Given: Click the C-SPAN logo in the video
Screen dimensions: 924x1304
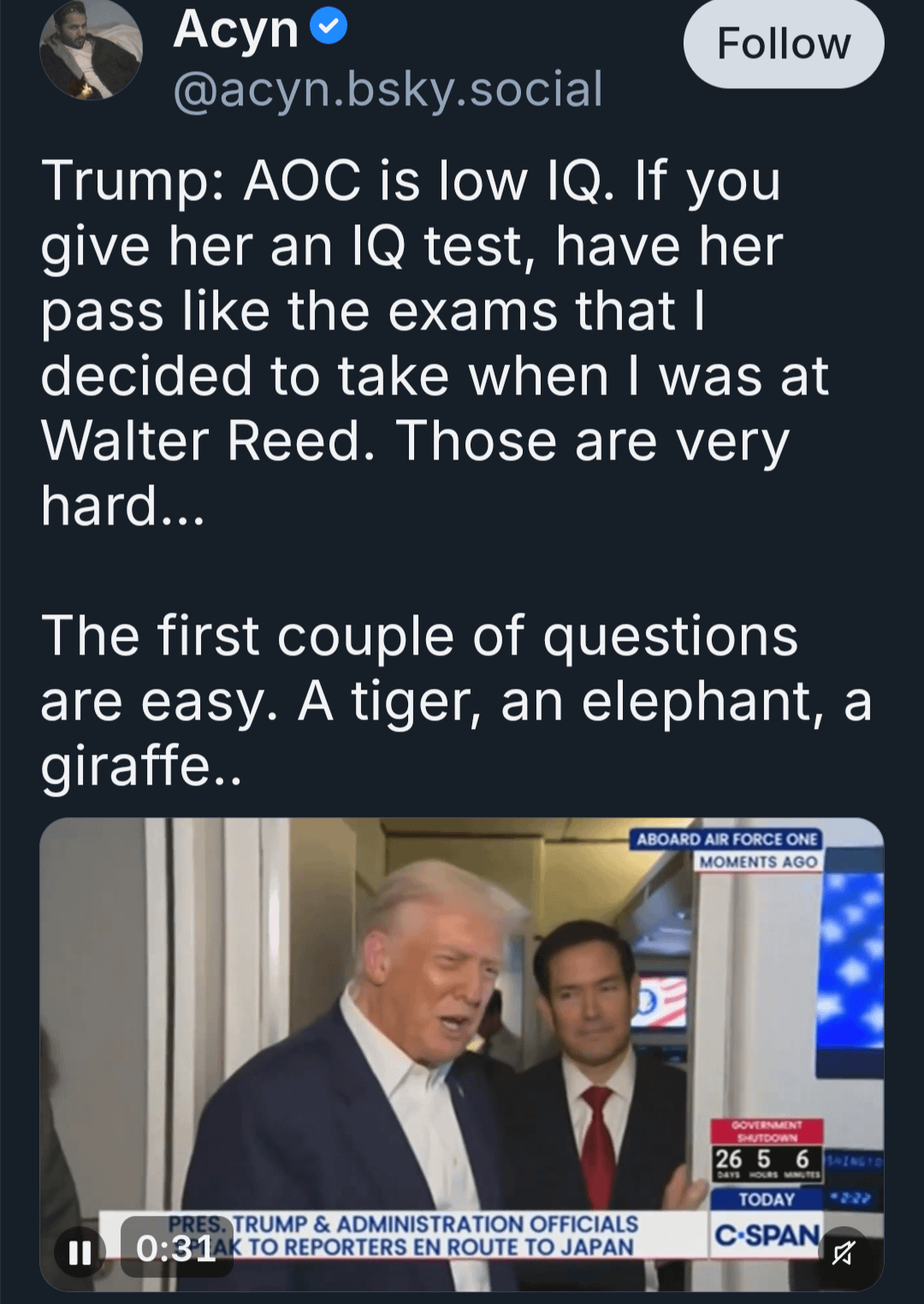Looking at the screenshot, I should coord(767,1236).
